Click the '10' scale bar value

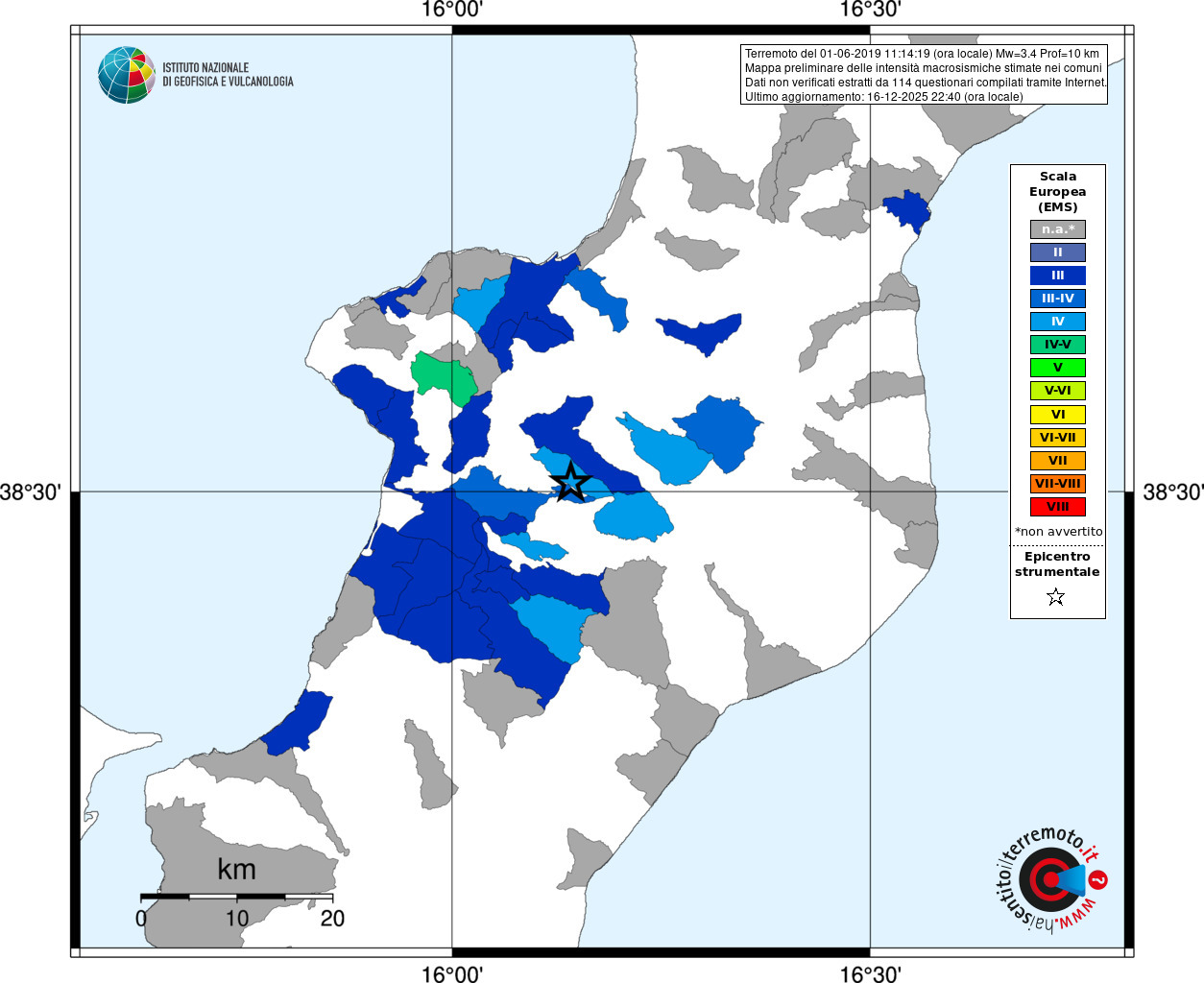[x=237, y=918]
